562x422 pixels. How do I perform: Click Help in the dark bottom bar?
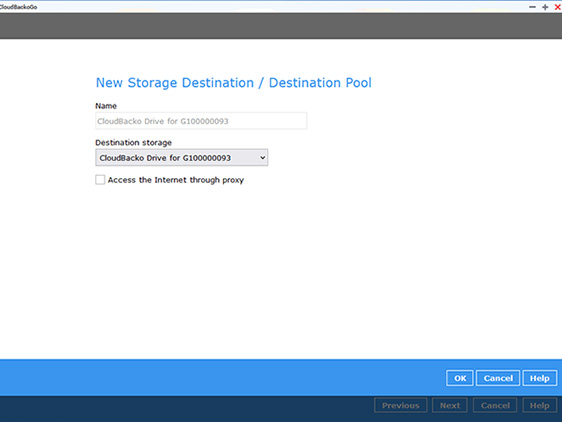tap(540, 406)
